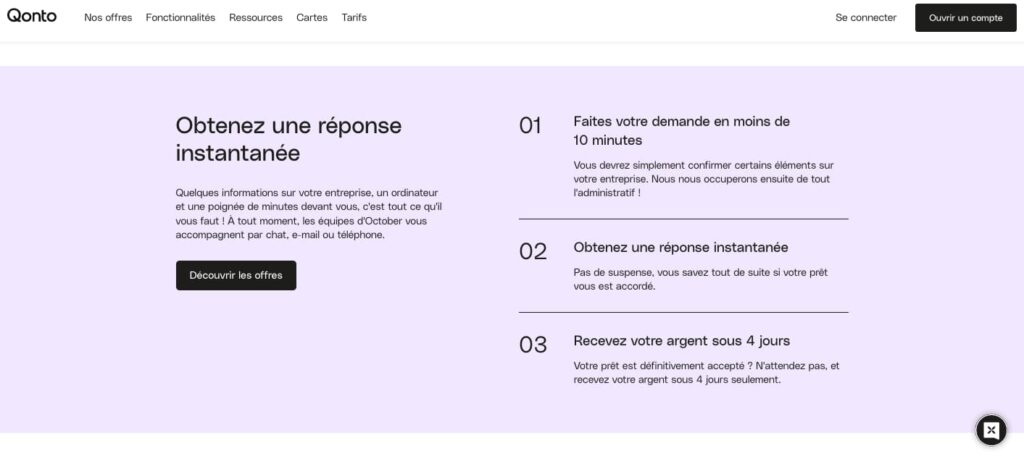The height and width of the screenshot is (459, 1024).
Task: Click the paragraph starting Quelques informations sur votre entreprise
Action: point(310,214)
